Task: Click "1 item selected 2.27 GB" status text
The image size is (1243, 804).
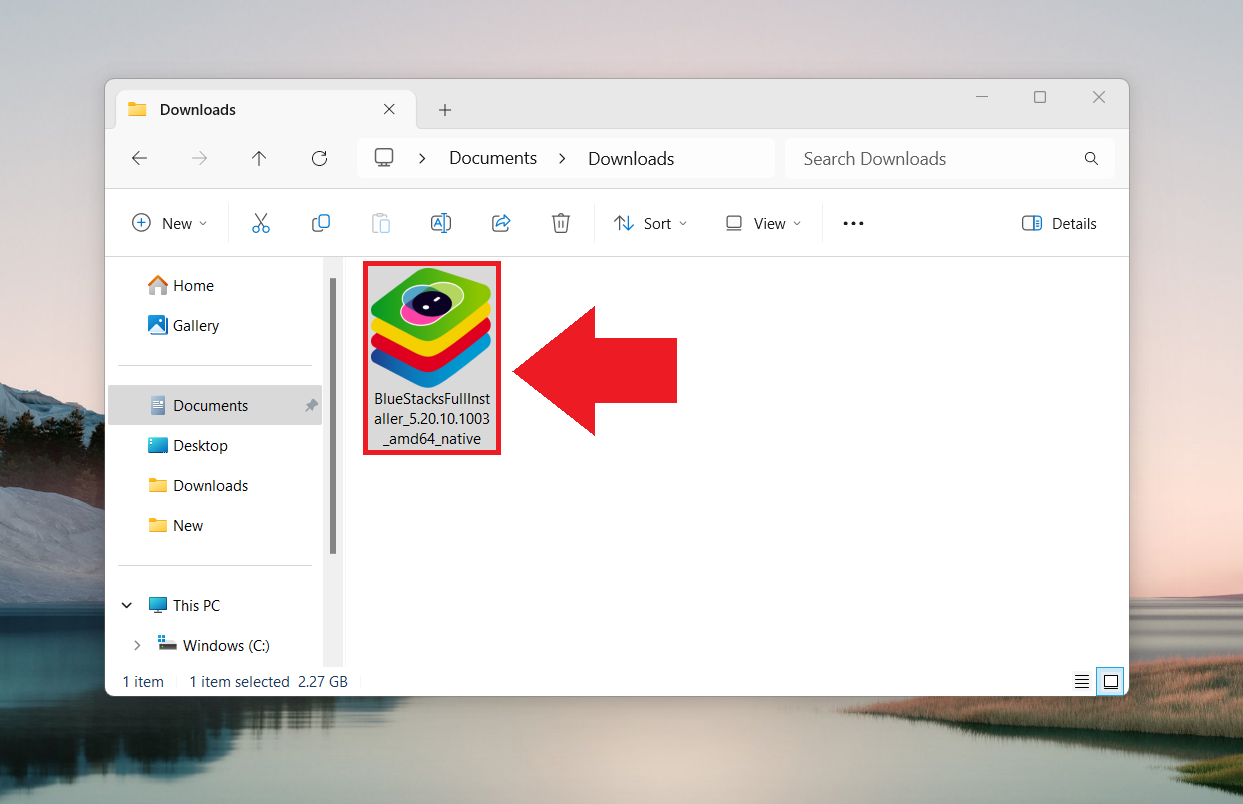Action: coord(269,682)
